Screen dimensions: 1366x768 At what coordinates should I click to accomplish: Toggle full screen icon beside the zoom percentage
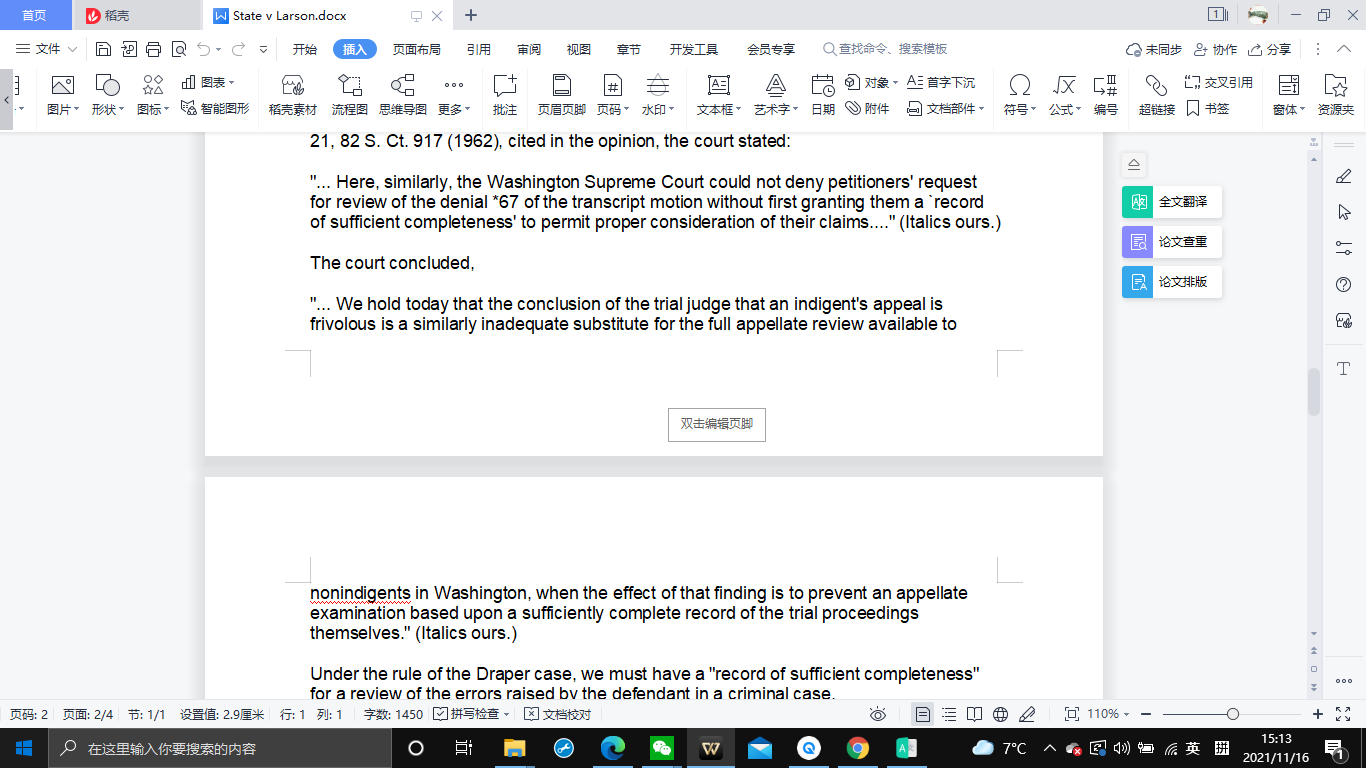[1071, 714]
